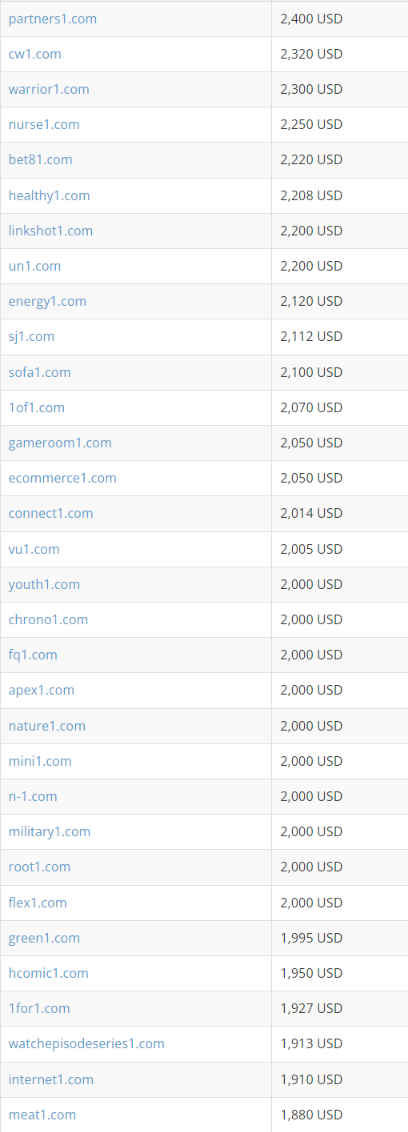Image resolution: width=408 pixels, height=1132 pixels.
Task: Open the apex1.com link
Action: click(41, 690)
